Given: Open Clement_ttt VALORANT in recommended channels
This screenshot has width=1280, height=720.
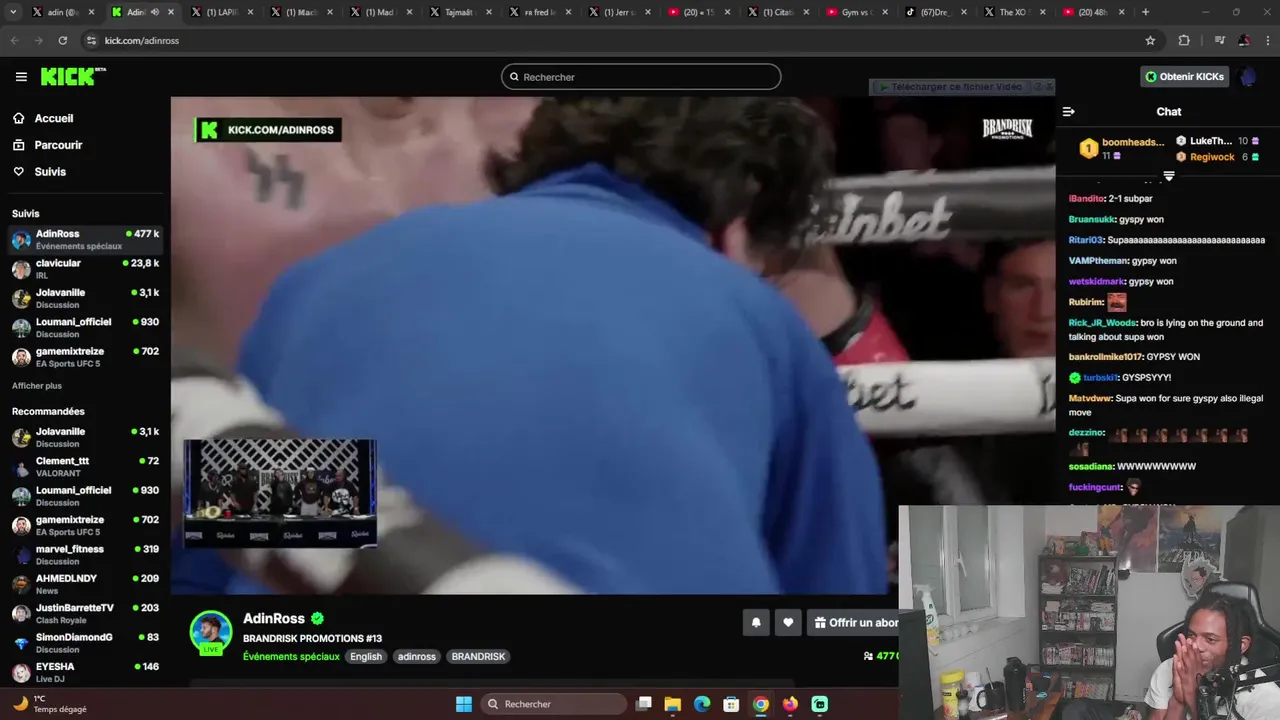Looking at the screenshot, I should 85,467.
